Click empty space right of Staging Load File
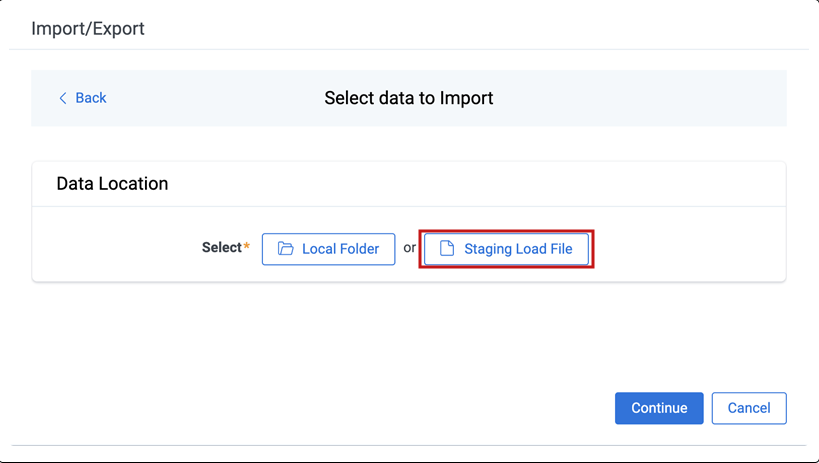The height and width of the screenshot is (463, 819). [690, 248]
